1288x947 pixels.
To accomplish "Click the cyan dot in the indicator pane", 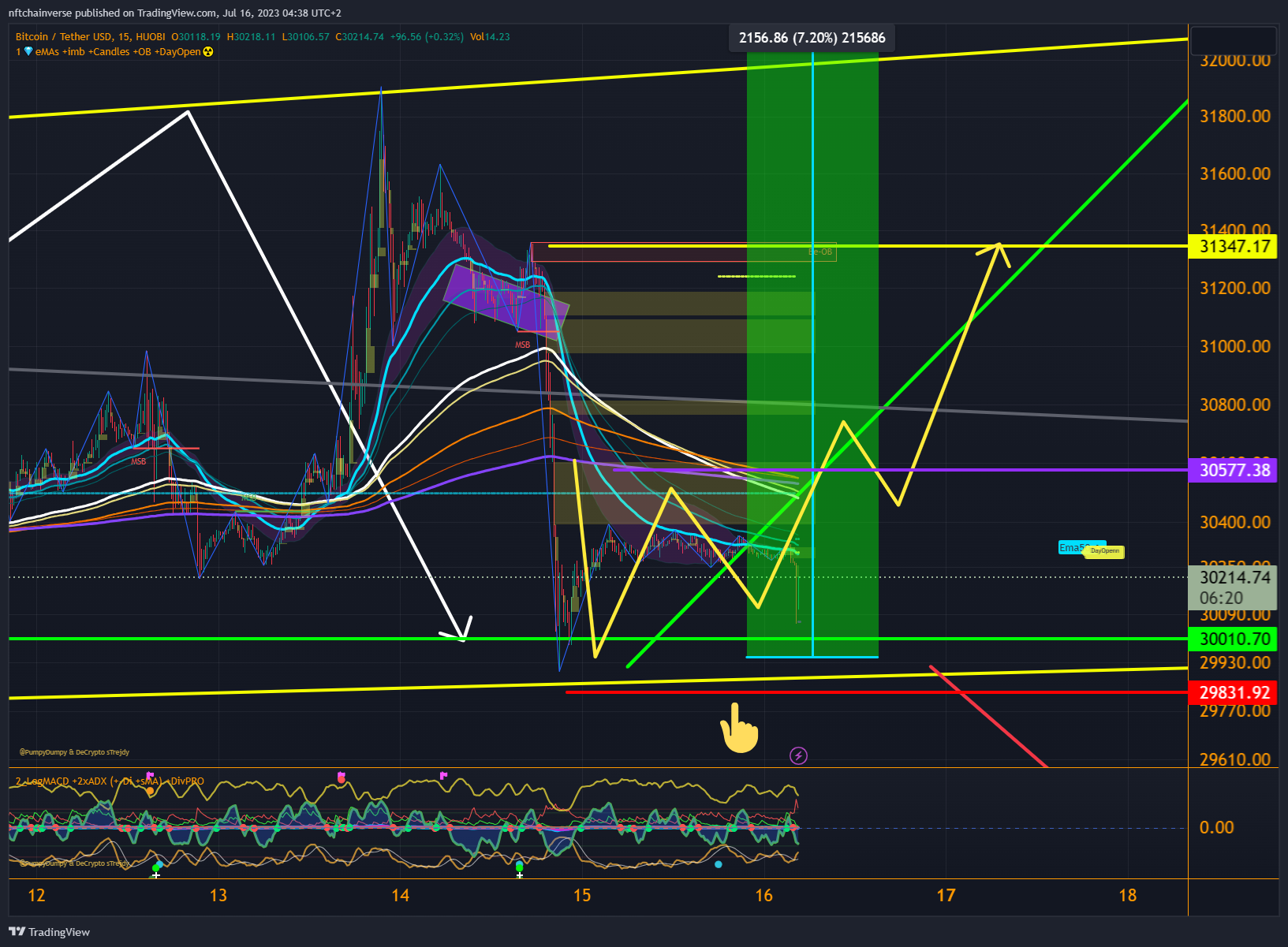I will tap(718, 864).
